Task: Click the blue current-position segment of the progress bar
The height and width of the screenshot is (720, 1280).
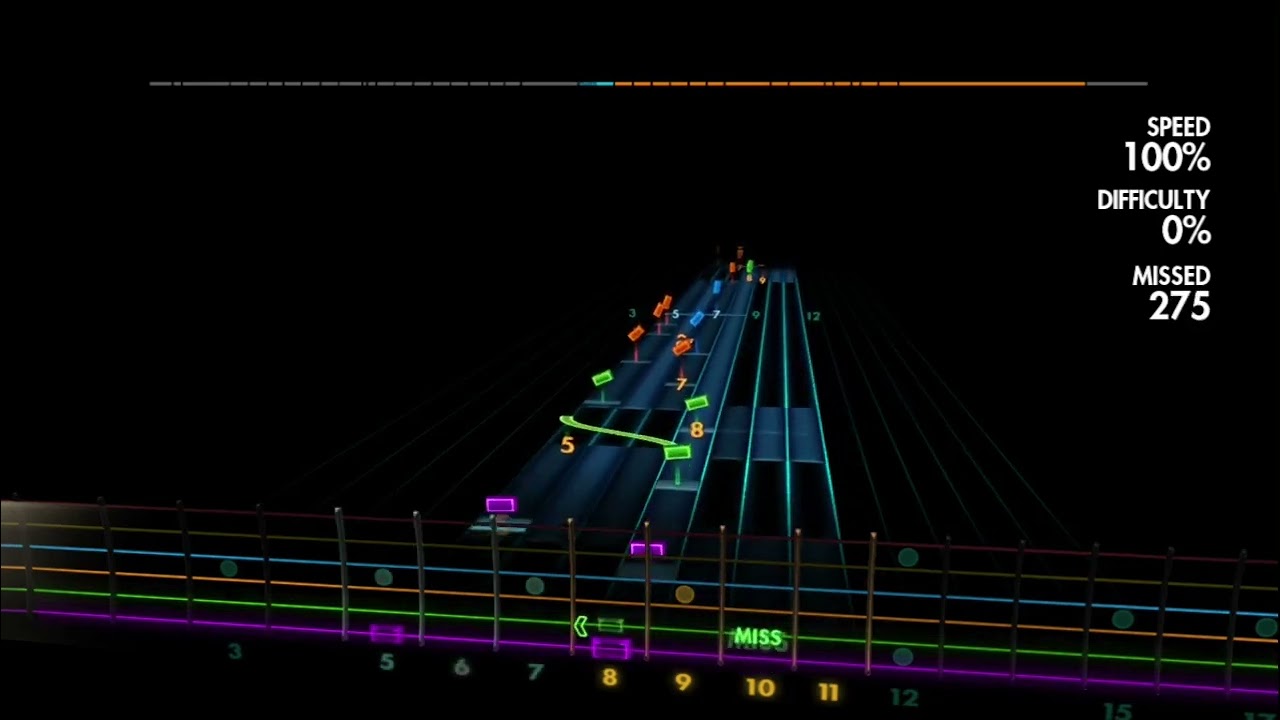Action: [597, 84]
